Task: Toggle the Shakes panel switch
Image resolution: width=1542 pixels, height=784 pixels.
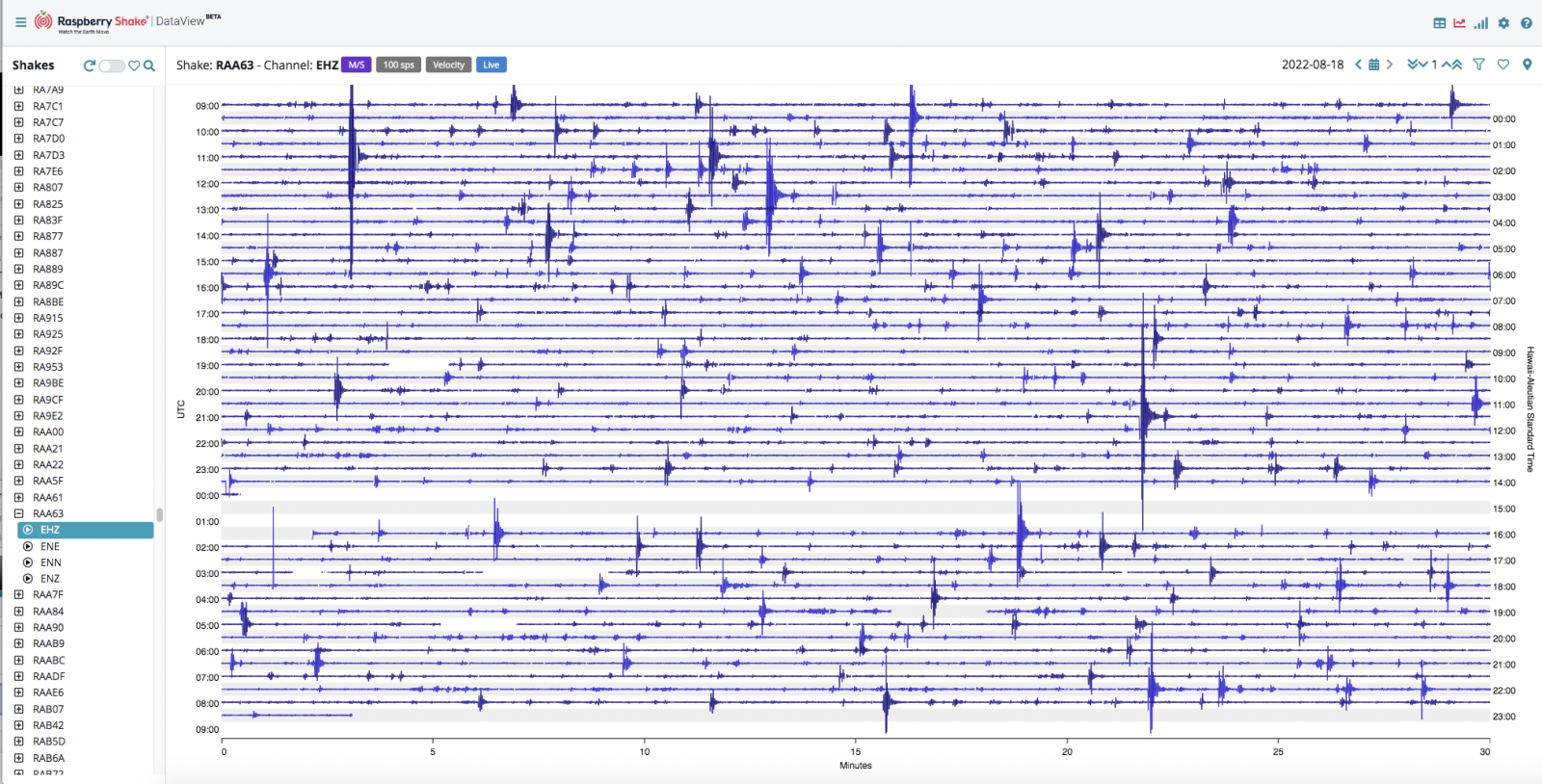Action: (x=112, y=65)
